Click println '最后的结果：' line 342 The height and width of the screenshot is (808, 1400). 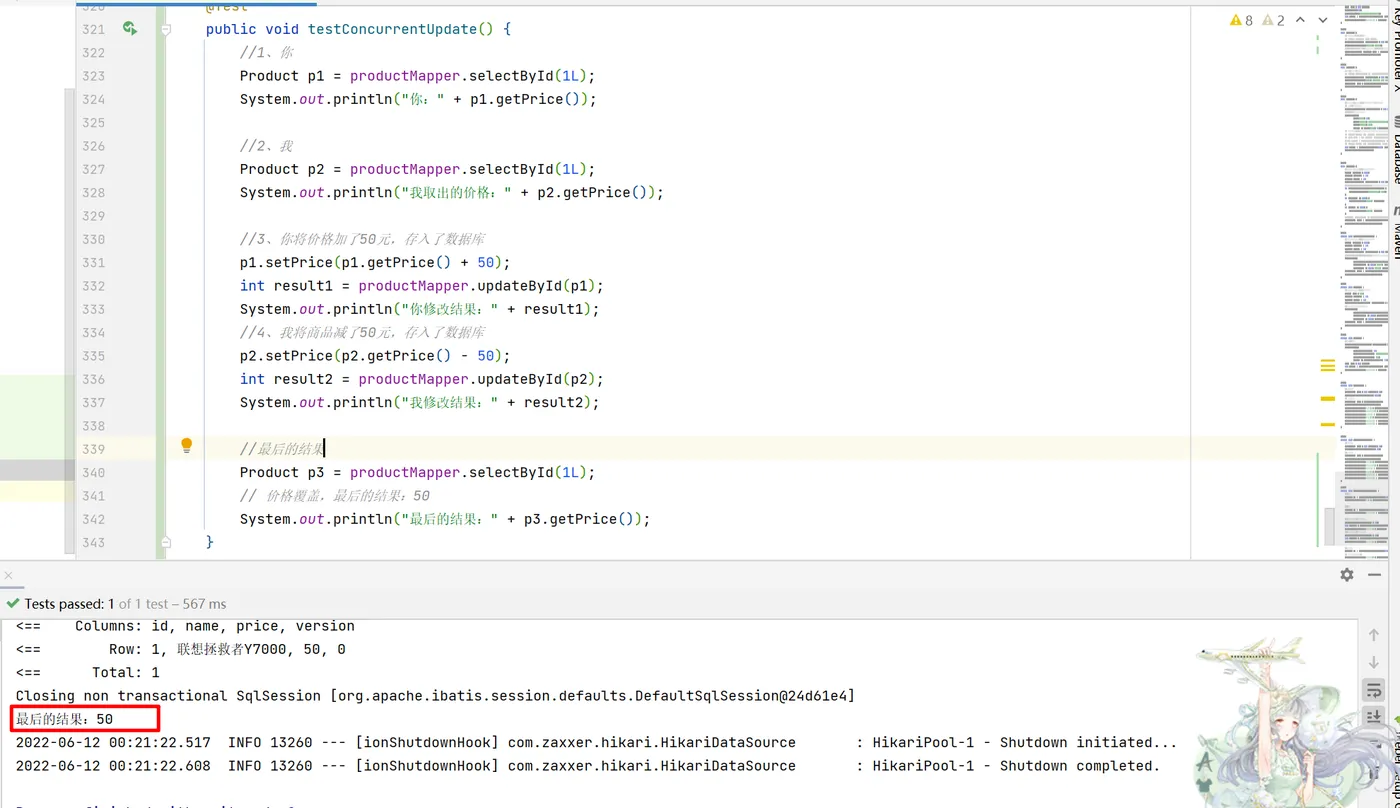pyautogui.click(x=445, y=519)
